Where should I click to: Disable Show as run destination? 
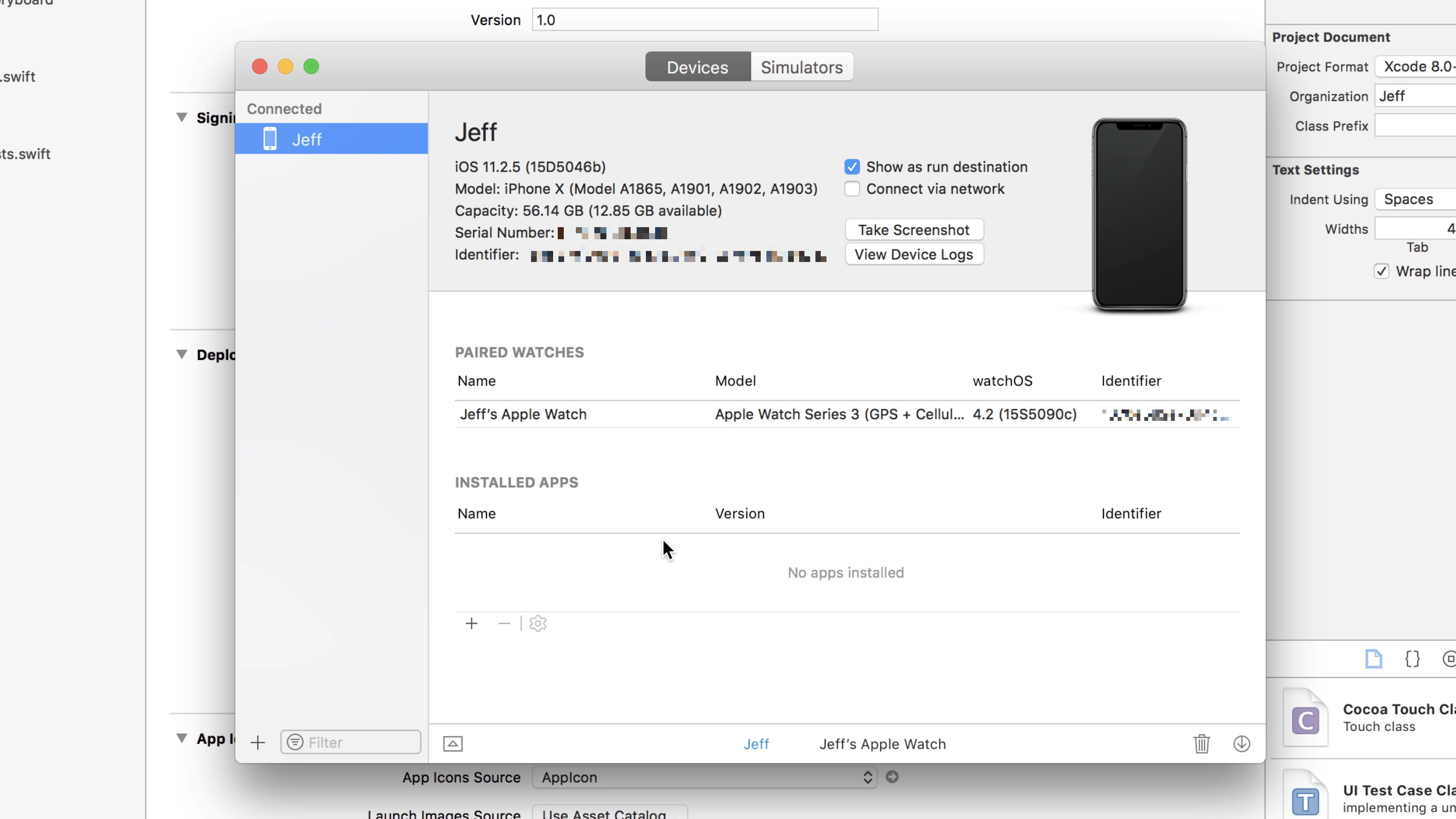pos(852,166)
